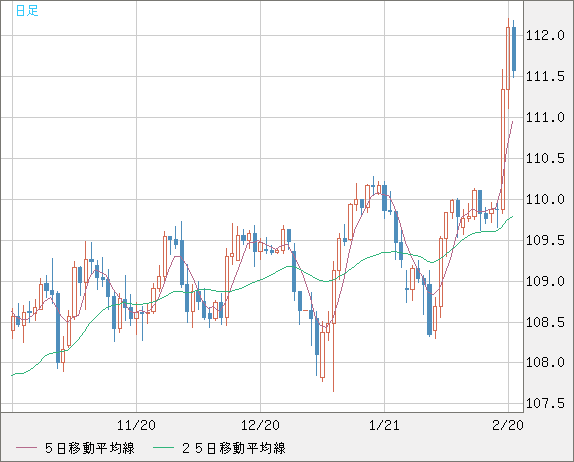
Task: Click the 1/21 date axis label
Action: coord(384,425)
